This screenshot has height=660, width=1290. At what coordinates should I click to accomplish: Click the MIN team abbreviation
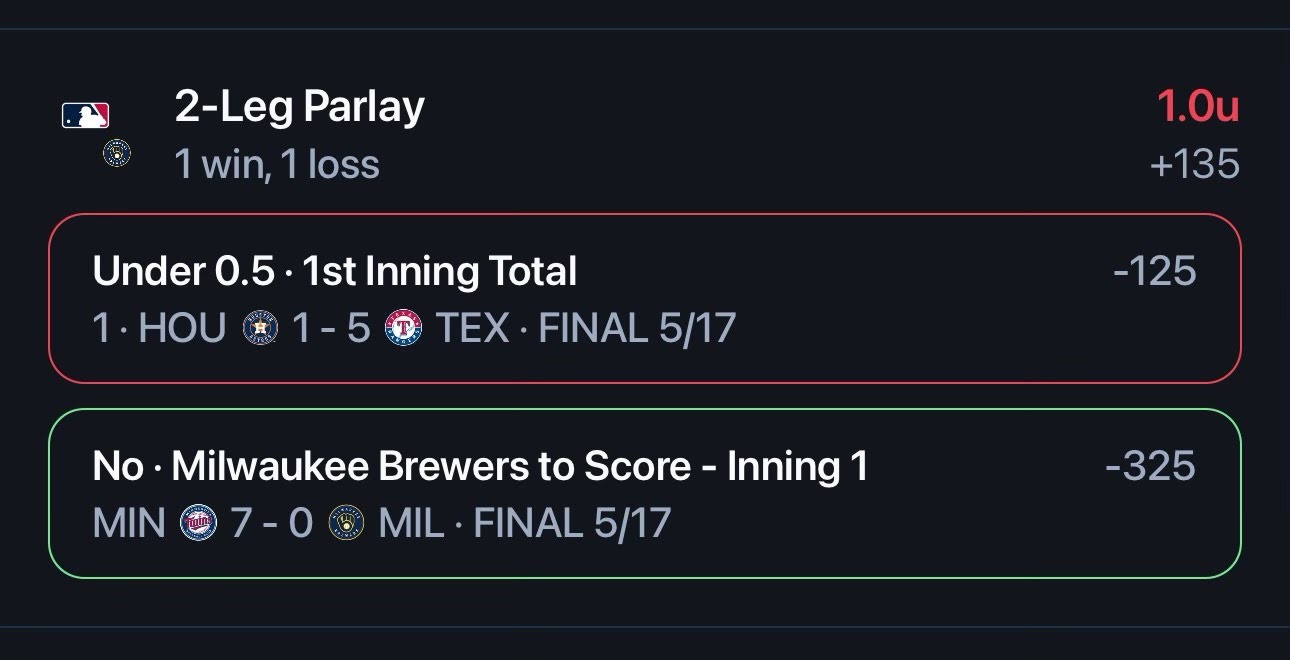tap(129, 523)
